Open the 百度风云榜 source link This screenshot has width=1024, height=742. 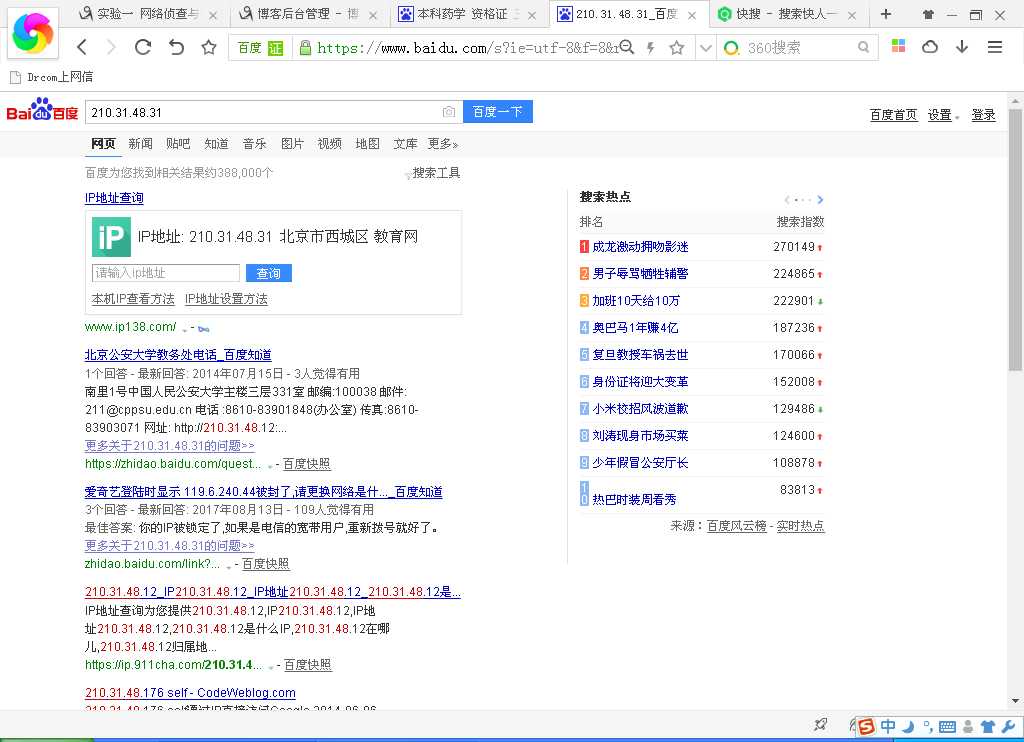736,526
